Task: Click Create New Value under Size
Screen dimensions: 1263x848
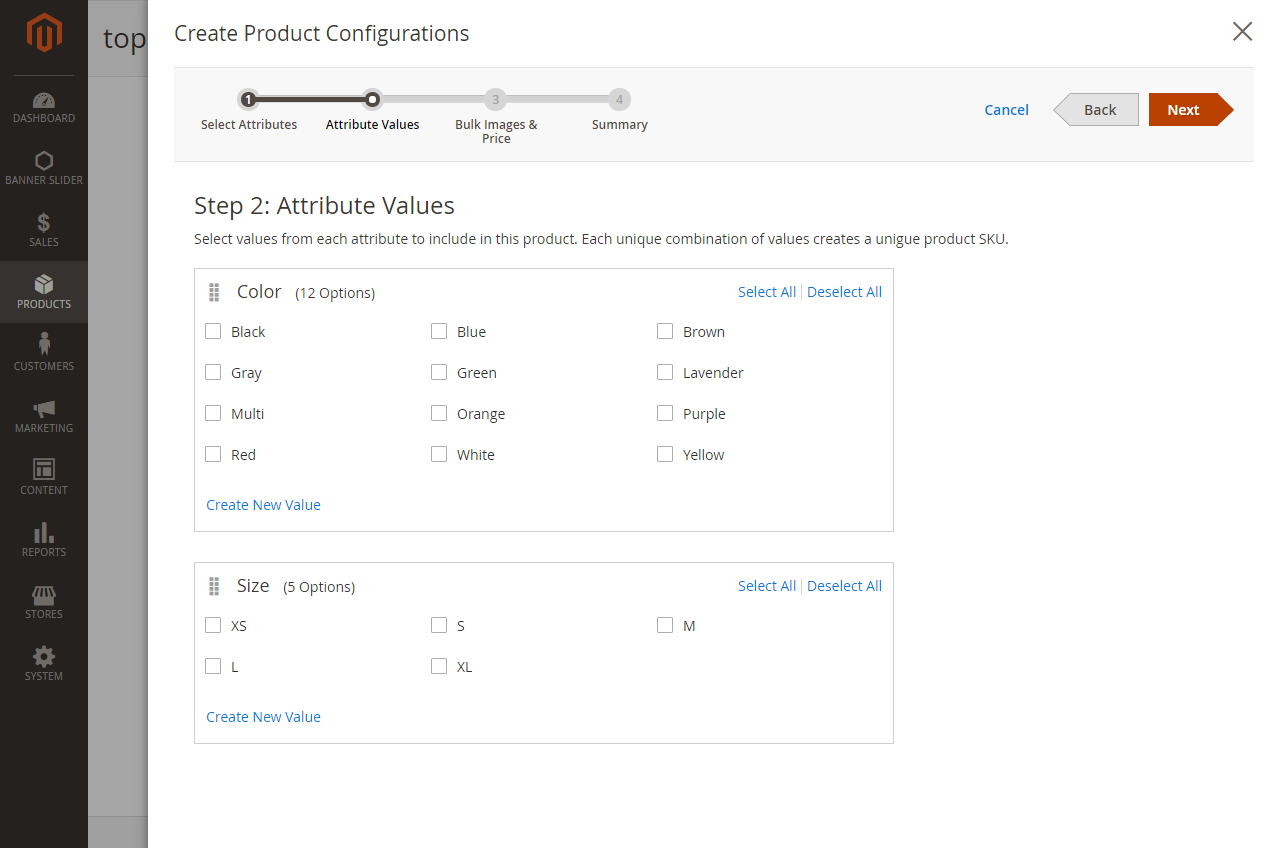Action: (263, 716)
